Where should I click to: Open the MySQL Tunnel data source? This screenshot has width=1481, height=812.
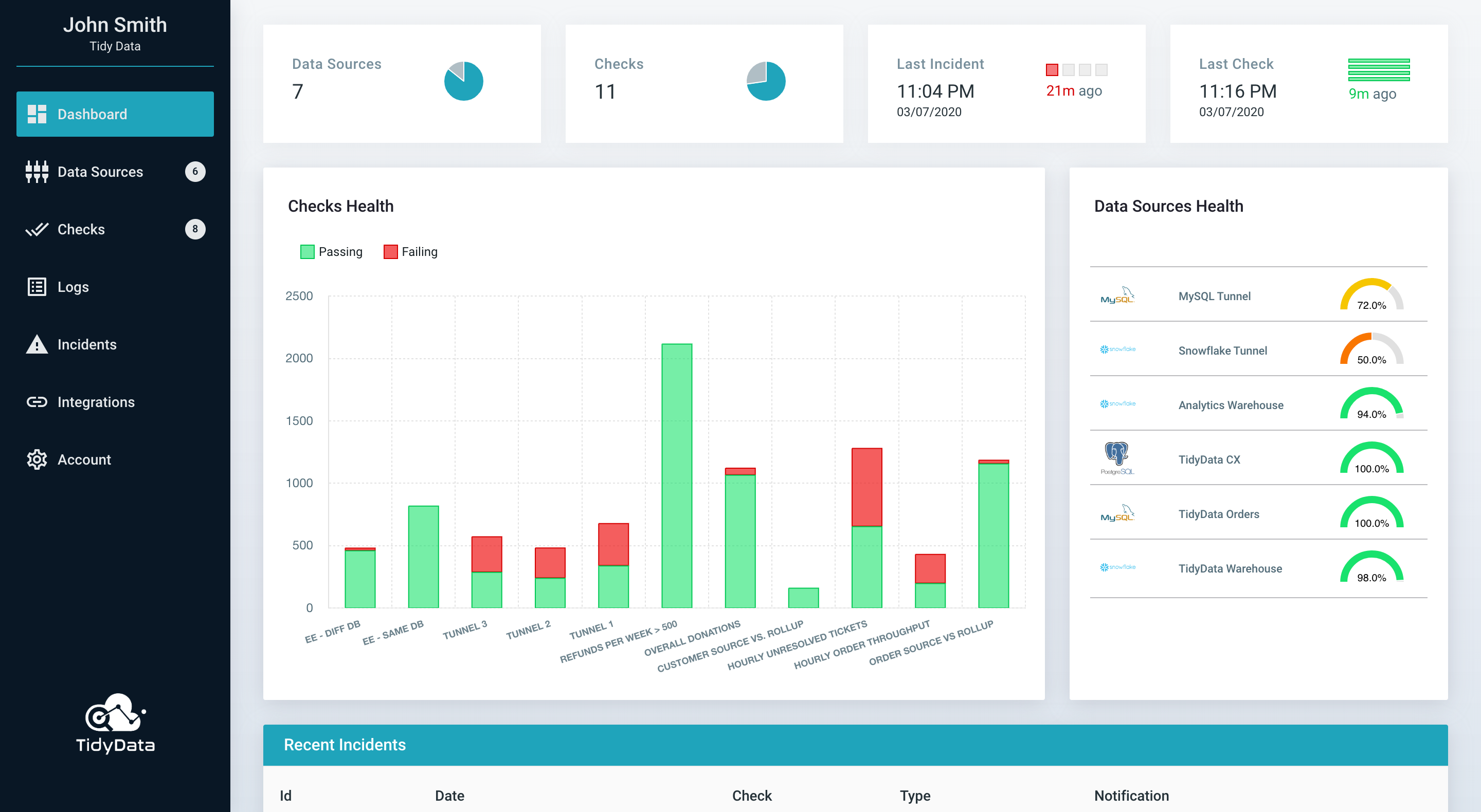(x=1214, y=296)
